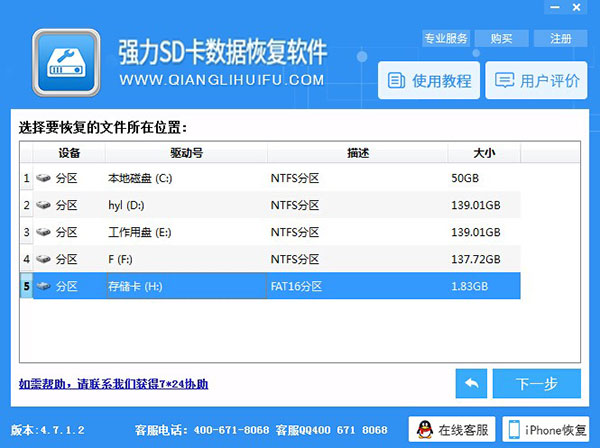Sort by 大小 column header
The height and width of the screenshot is (448, 600).
[x=484, y=153]
